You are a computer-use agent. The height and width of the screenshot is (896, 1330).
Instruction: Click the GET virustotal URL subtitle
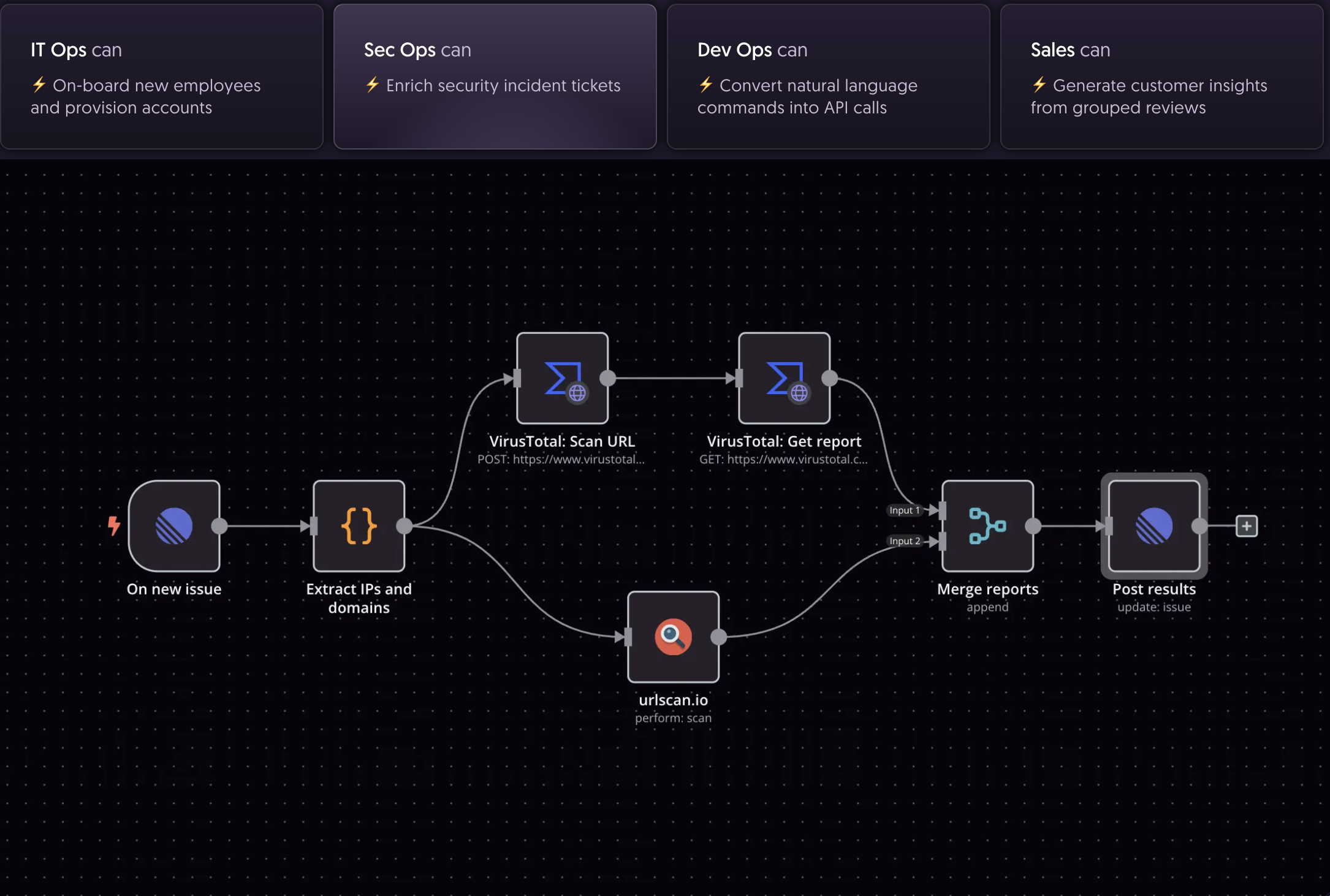[x=783, y=459]
